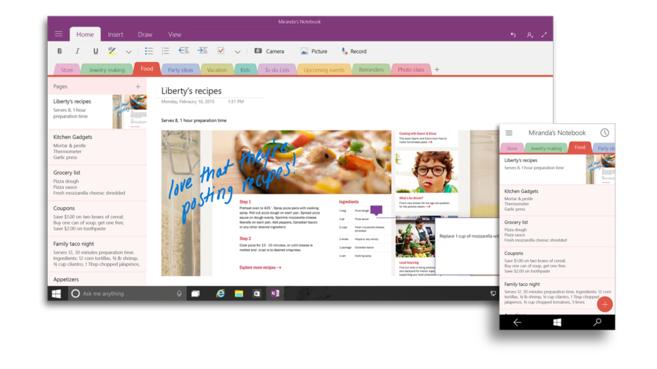
Task: Launch Internet Explorer from taskbar
Action: [x=220, y=294]
